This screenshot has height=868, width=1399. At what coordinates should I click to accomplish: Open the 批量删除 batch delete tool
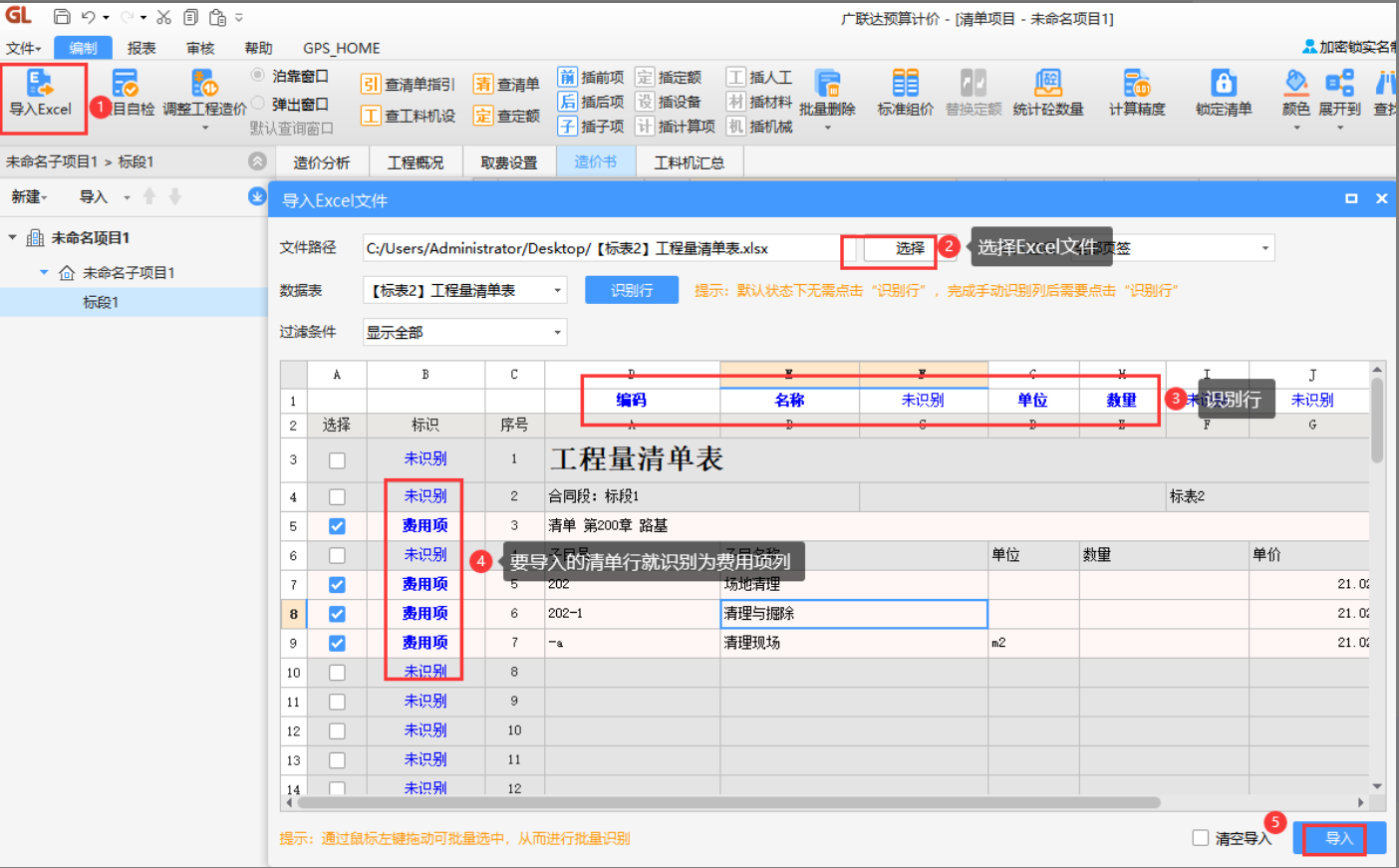(x=827, y=97)
